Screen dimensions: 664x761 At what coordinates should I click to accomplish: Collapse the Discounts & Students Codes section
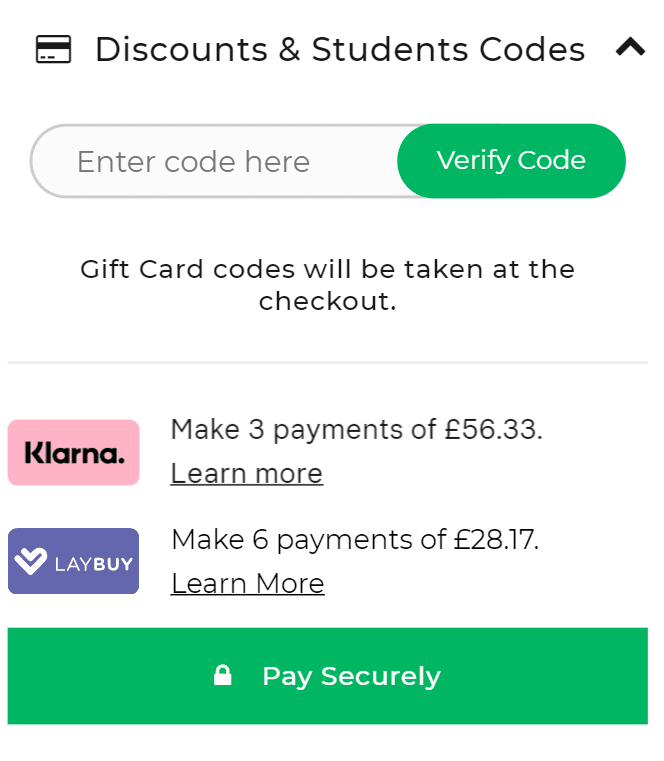(630, 47)
